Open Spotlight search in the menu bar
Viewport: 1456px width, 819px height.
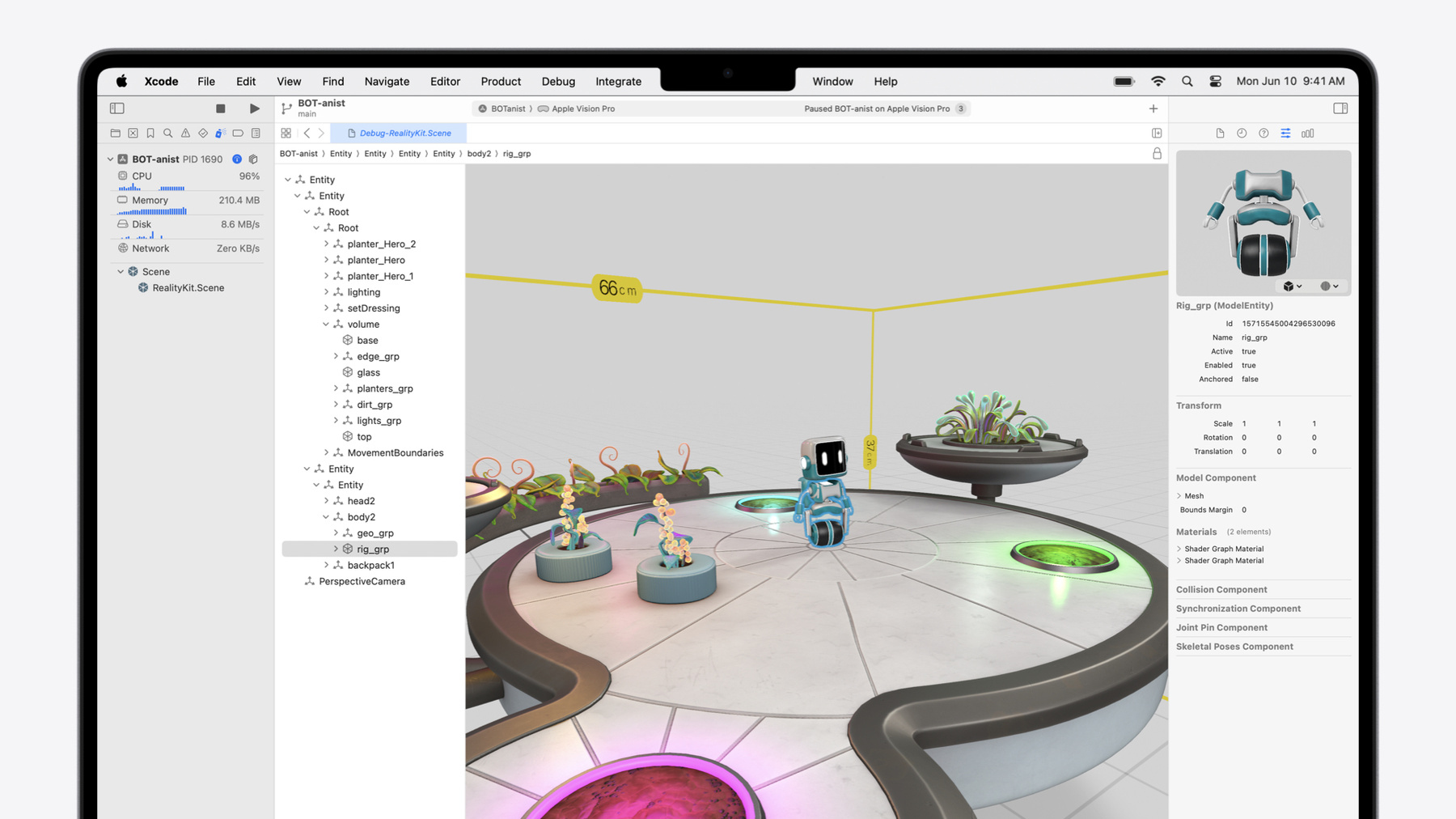click(1187, 82)
